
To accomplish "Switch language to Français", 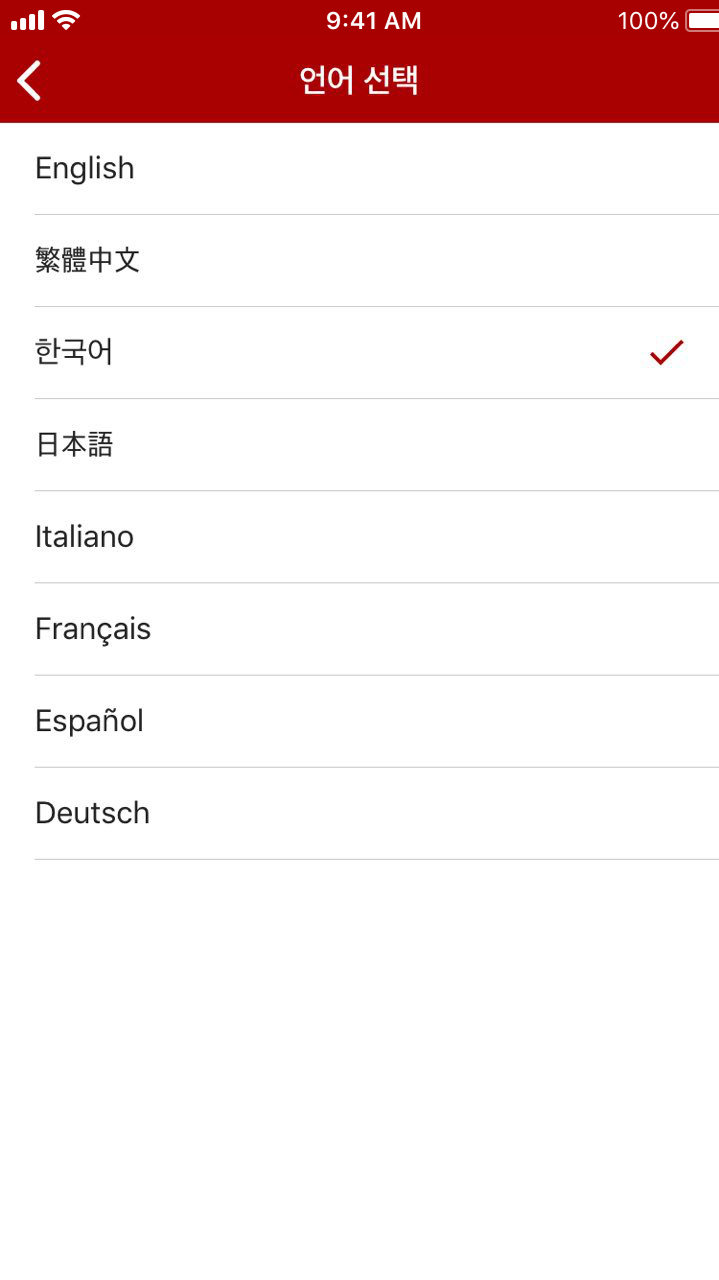I will pos(360,628).
